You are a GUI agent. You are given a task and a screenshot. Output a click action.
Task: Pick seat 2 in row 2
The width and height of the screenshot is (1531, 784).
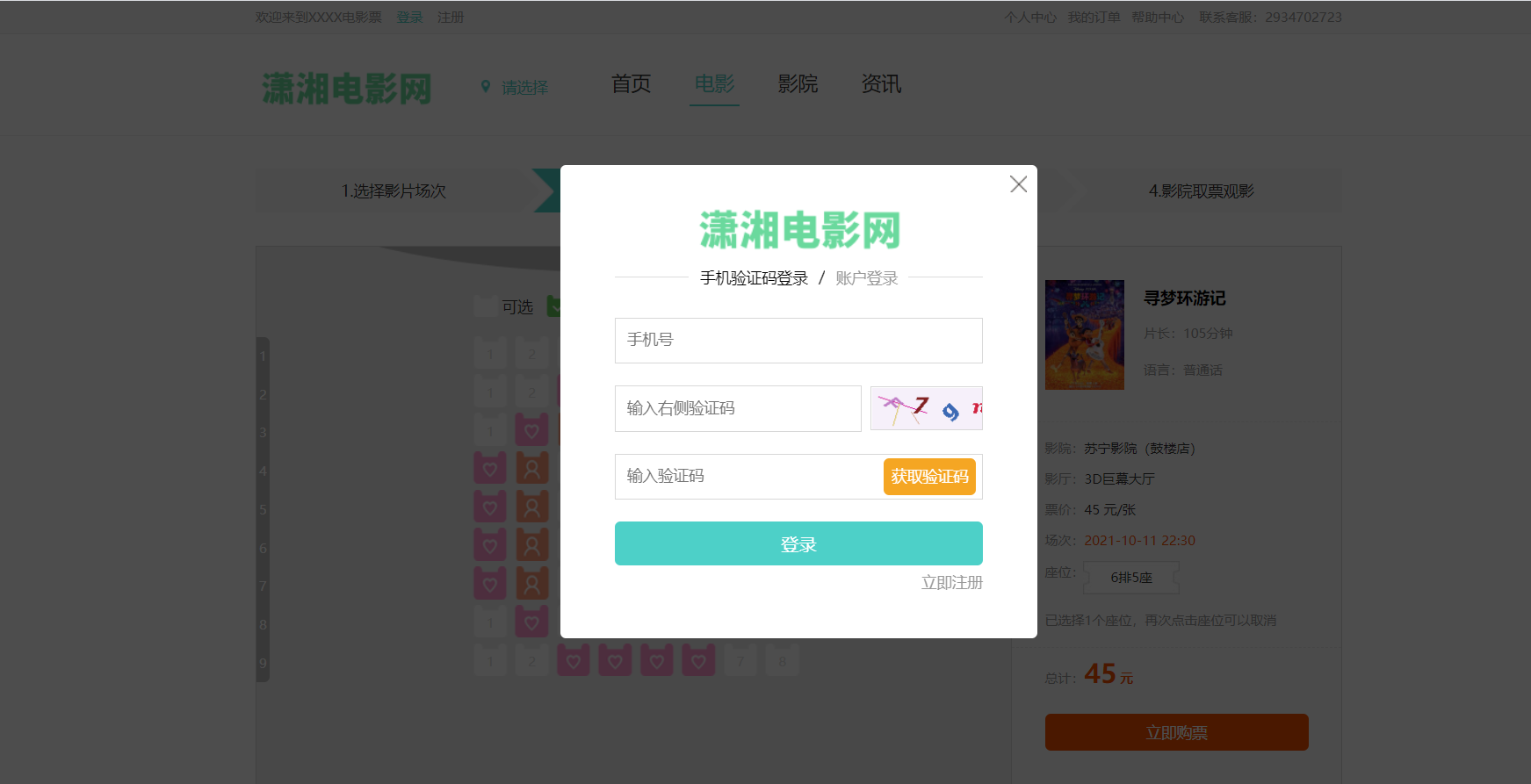click(x=531, y=392)
